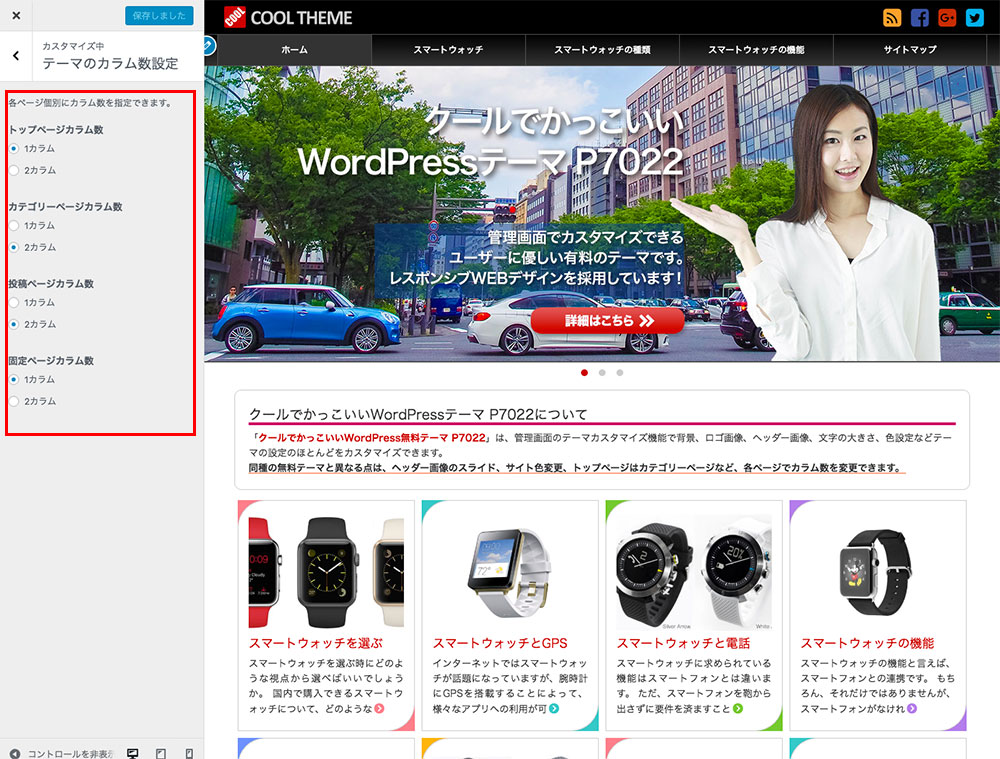Select the first red slider dot
The image size is (1000, 759).
tap(584, 372)
